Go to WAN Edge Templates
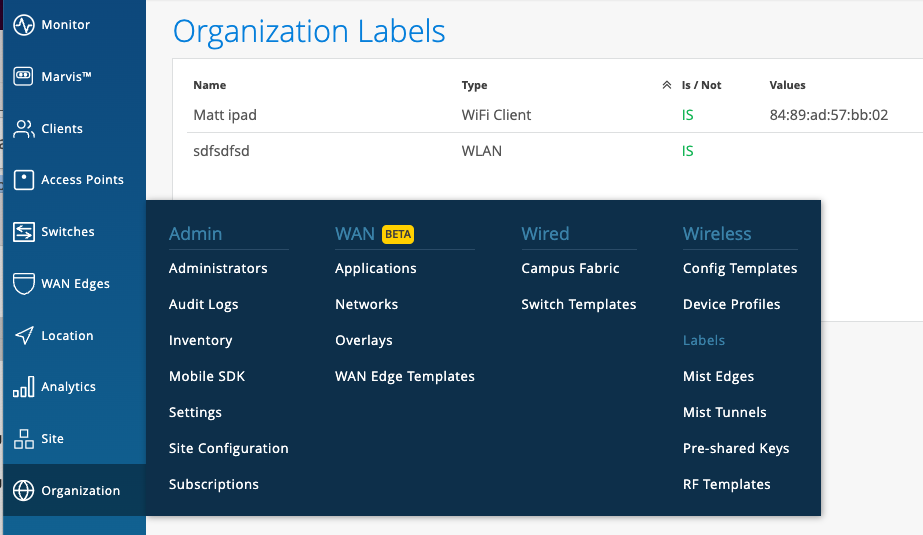The height and width of the screenshot is (535, 923). [x=404, y=376]
